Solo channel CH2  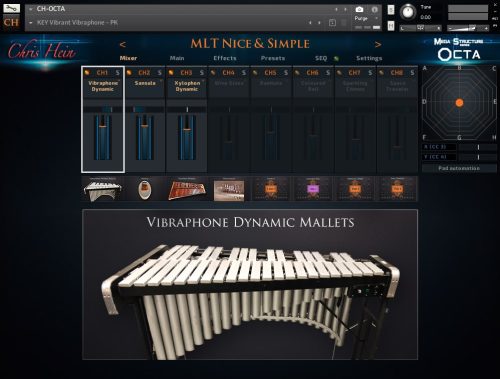(159, 72)
